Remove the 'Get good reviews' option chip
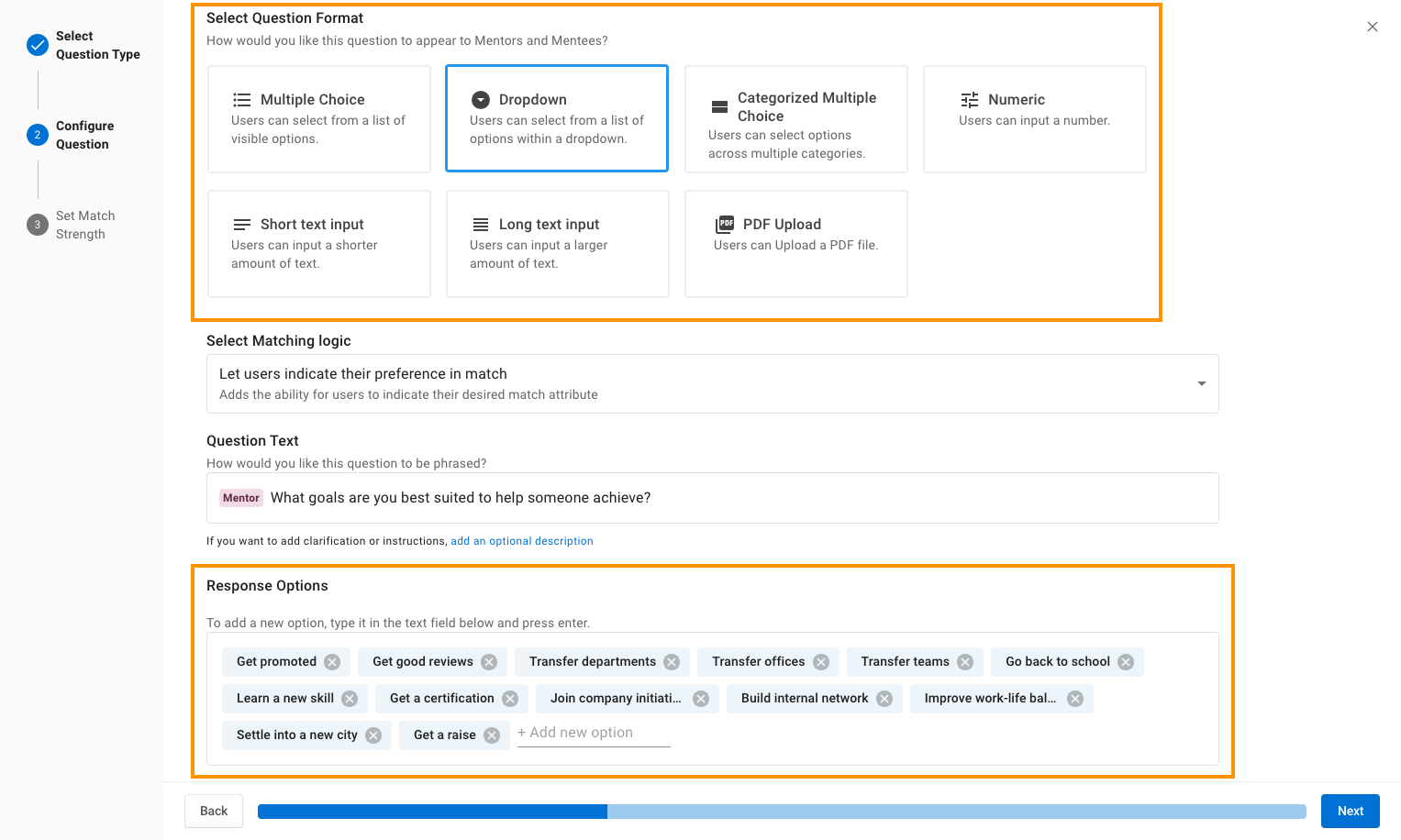 point(489,662)
